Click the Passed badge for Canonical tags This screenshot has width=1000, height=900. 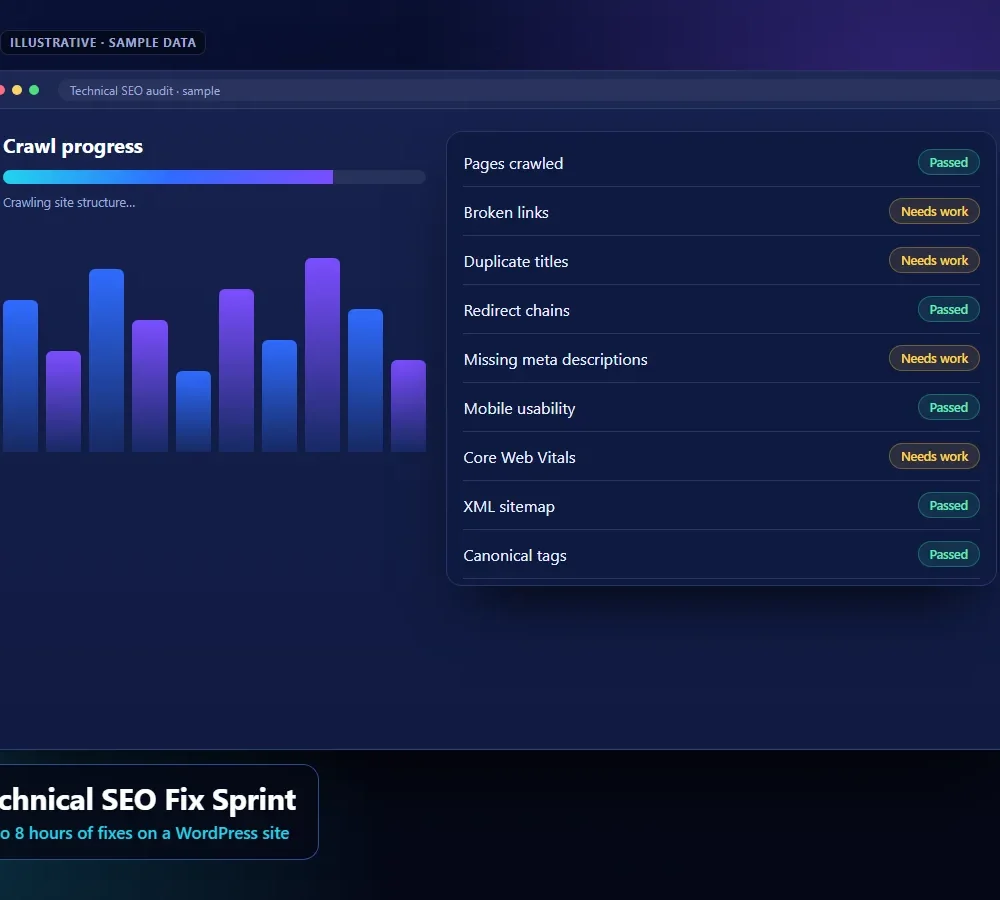pyautogui.click(x=948, y=555)
